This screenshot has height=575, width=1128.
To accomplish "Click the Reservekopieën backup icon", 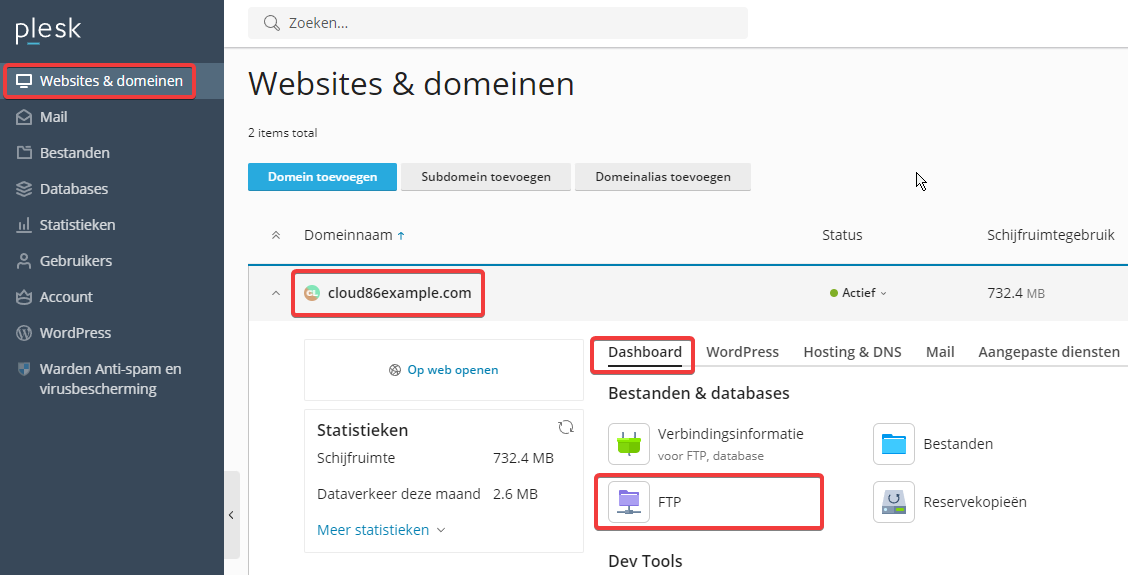I will pos(893,502).
